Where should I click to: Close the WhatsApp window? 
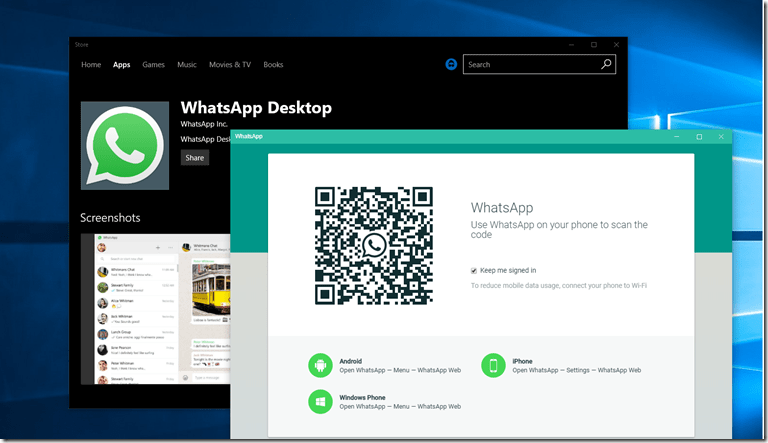coord(721,137)
